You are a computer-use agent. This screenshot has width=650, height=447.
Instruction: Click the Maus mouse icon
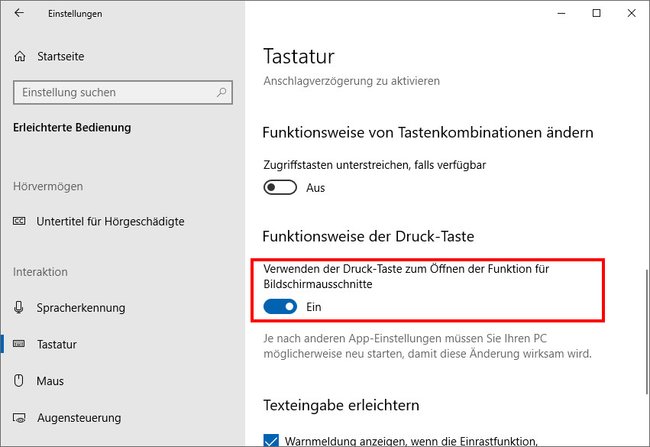[x=19, y=380]
